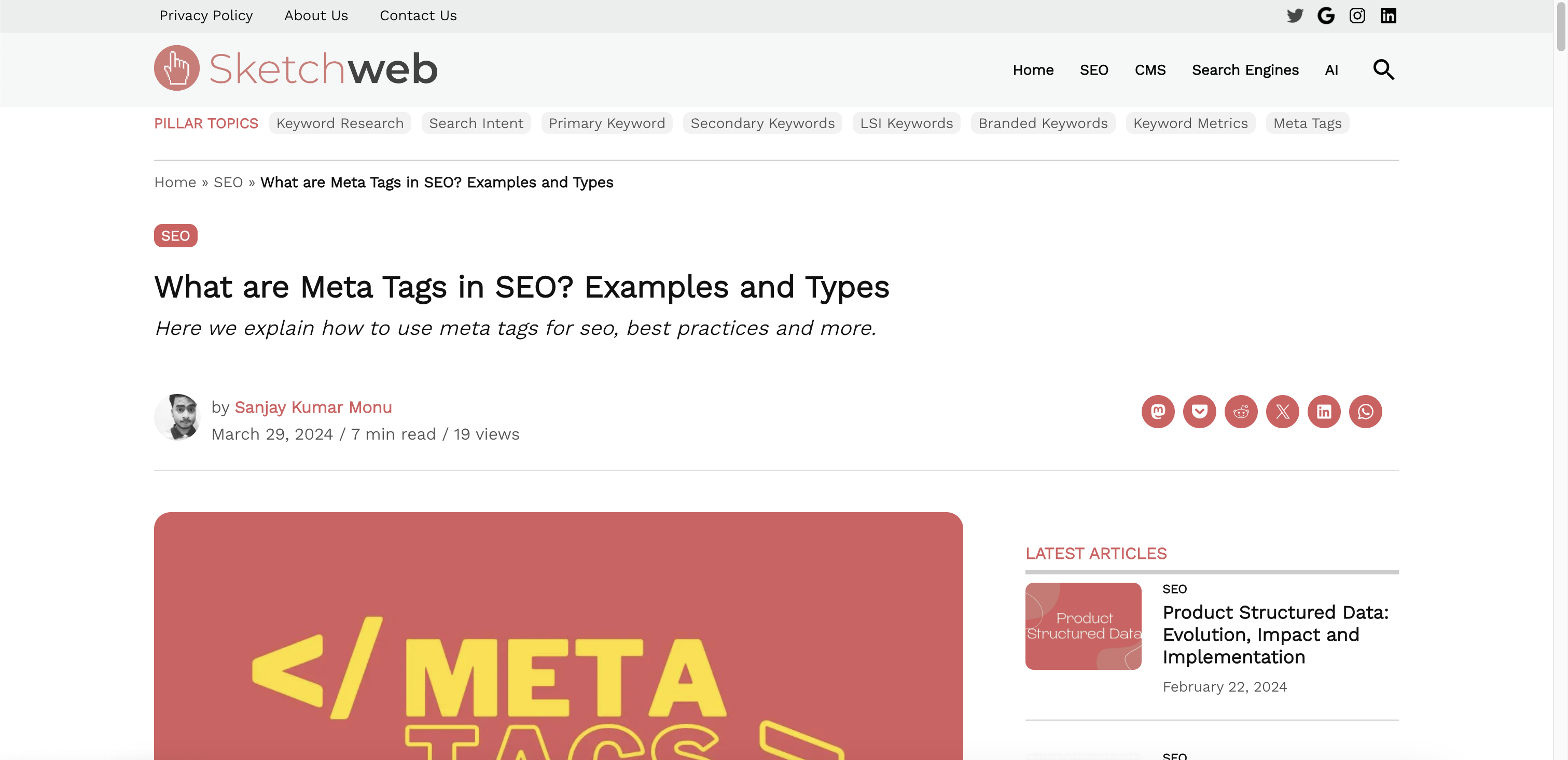Image resolution: width=1568 pixels, height=760 pixels.
Task: Open Product Structured Data article title
Action: (x=1276, y=635)
